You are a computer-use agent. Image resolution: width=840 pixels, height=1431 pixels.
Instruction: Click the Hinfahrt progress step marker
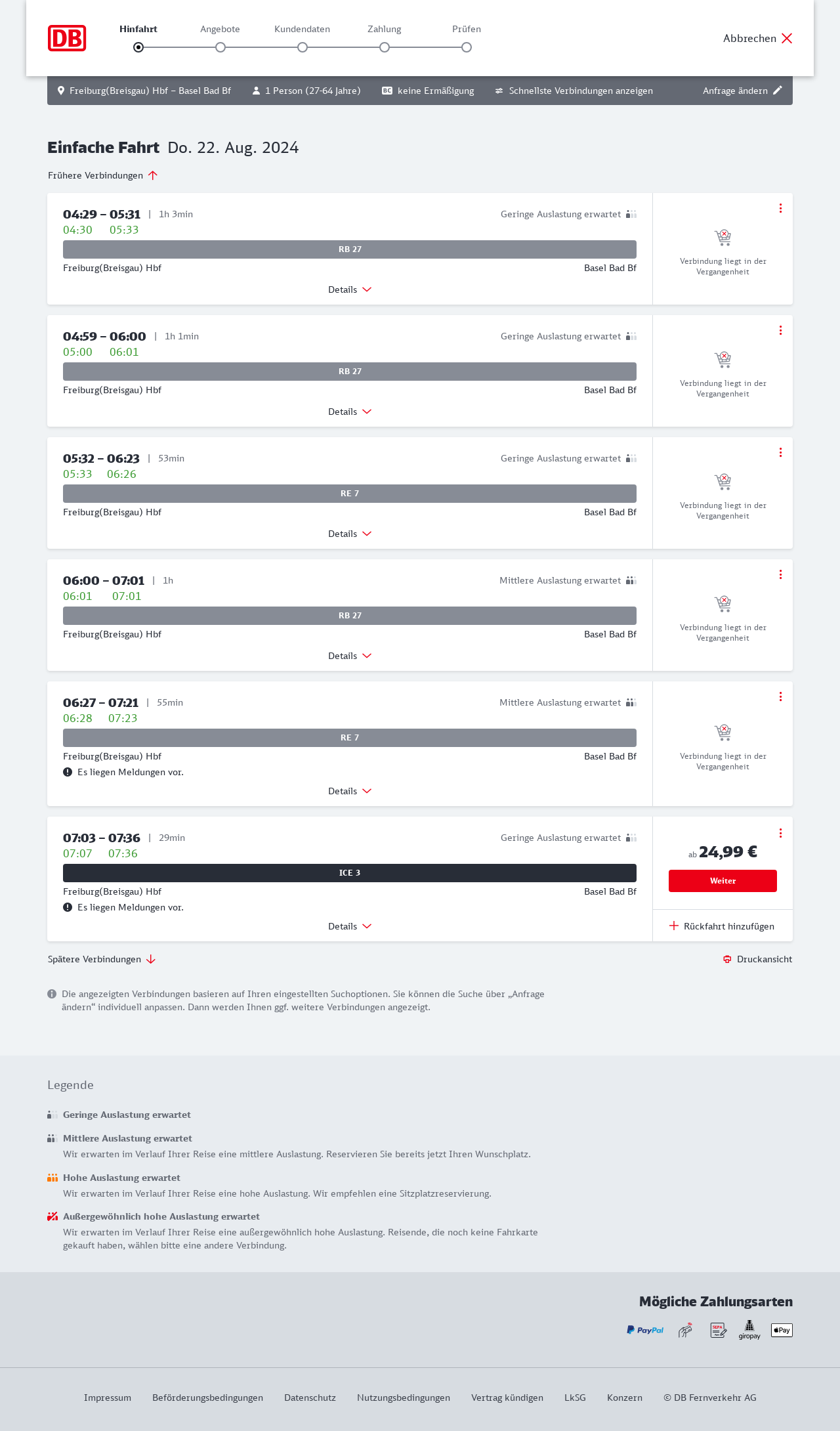(x=138, y=47)
